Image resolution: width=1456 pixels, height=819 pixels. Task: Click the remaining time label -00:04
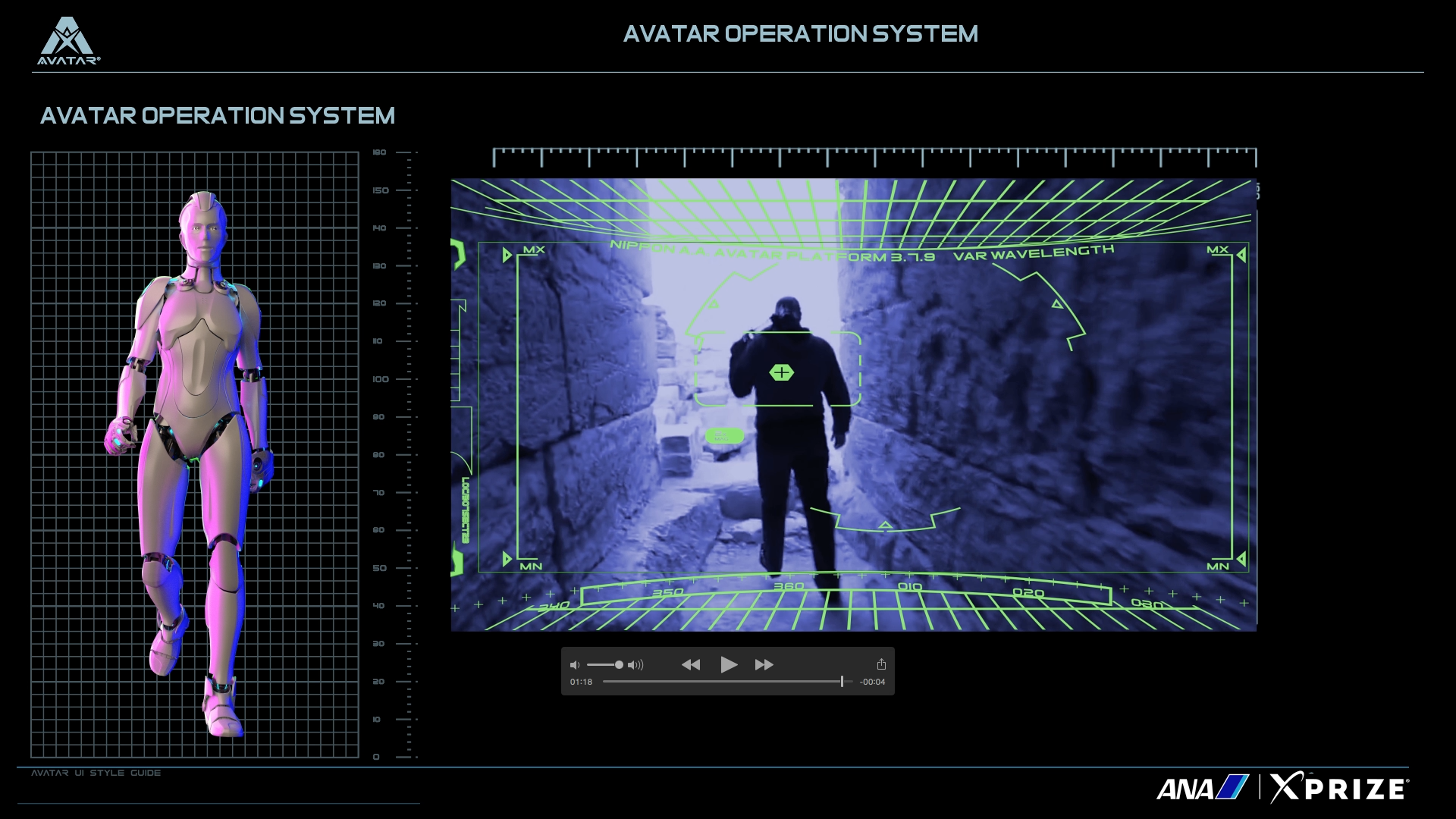872,682
